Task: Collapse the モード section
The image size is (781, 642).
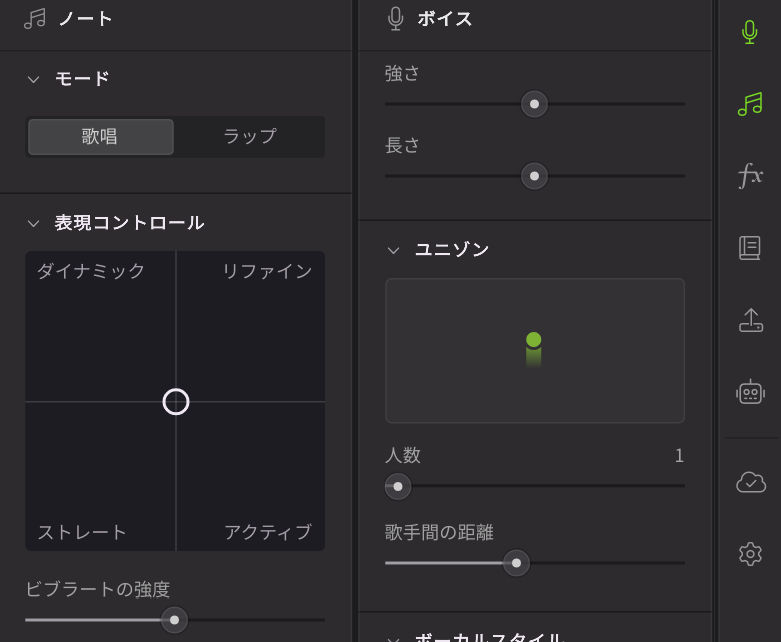Action: [x=33, y=79]
